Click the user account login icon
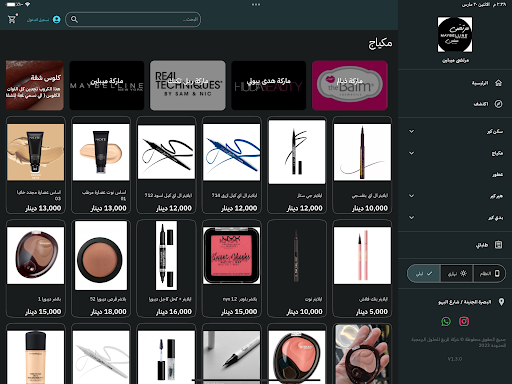Screen dimensions: 512x384 (x=57, y=20)
